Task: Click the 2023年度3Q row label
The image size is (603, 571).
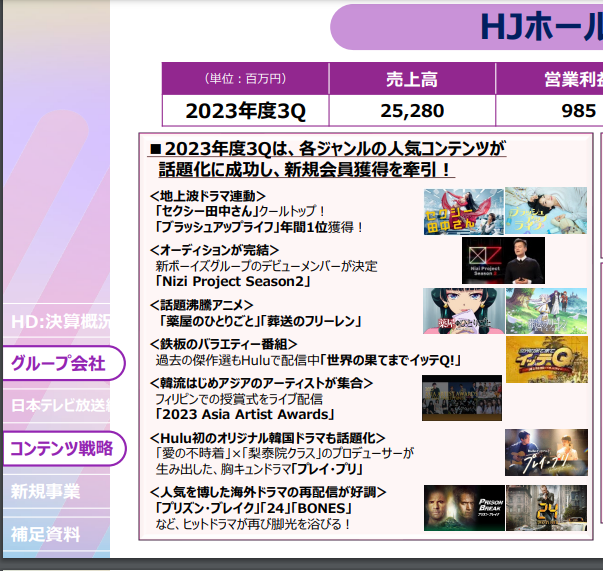Action: (245, 111)
